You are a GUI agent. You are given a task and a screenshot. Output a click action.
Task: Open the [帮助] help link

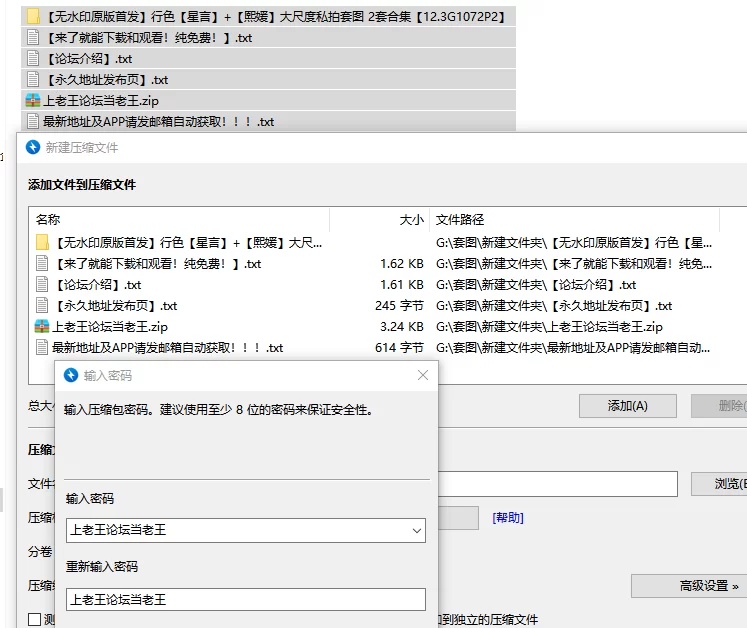coord(507,517)
